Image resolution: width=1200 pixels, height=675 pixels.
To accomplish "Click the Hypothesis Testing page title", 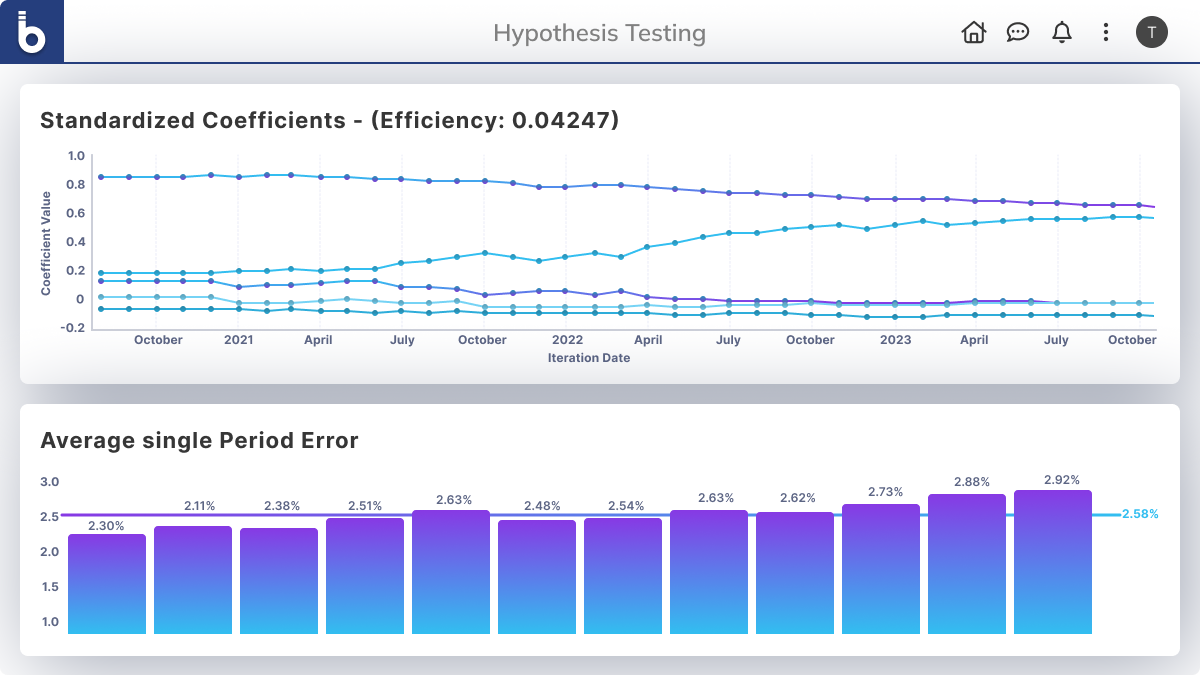I will [599, 33].
